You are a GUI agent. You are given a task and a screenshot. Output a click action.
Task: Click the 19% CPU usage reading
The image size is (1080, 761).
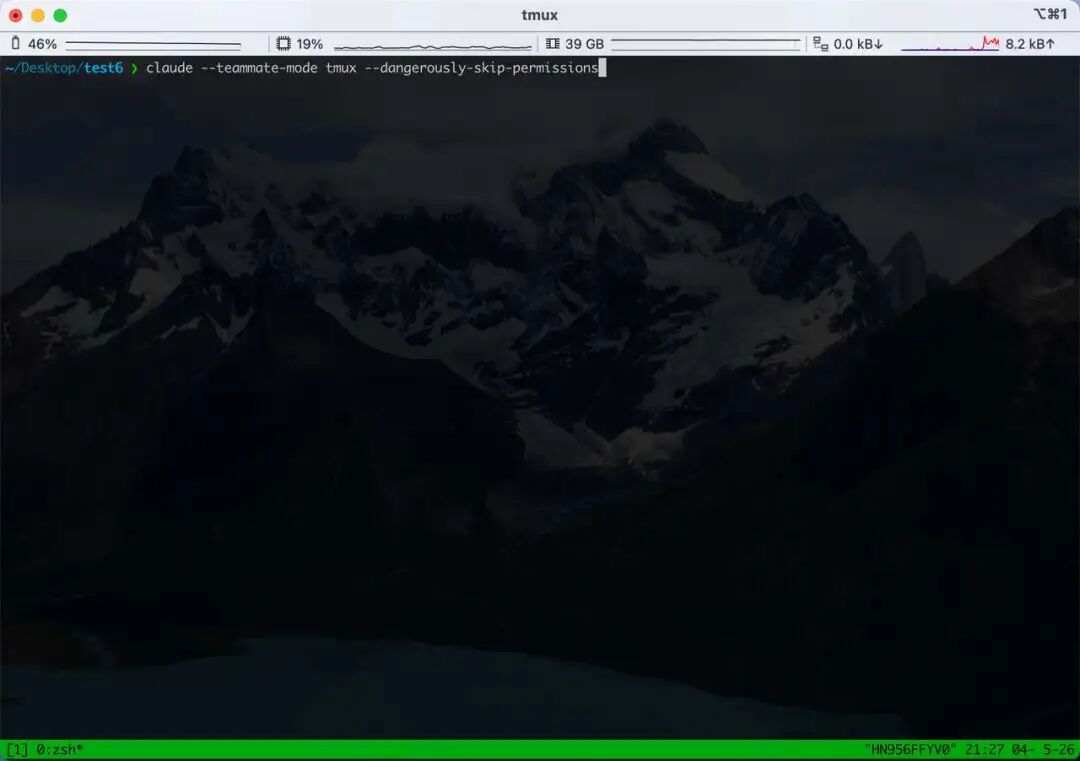tap(309, 44)
